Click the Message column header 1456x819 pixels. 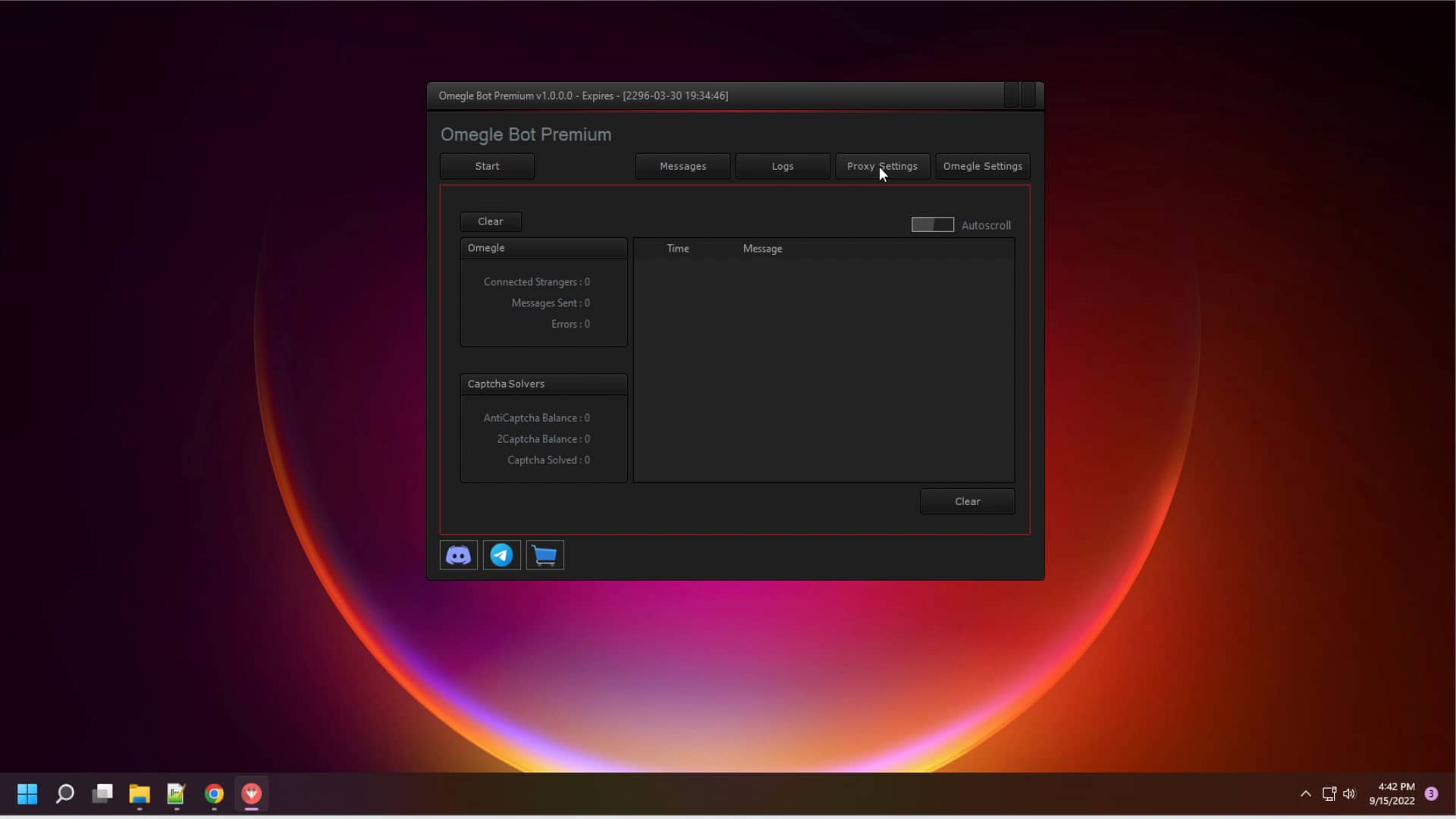(x=762, y=249)
